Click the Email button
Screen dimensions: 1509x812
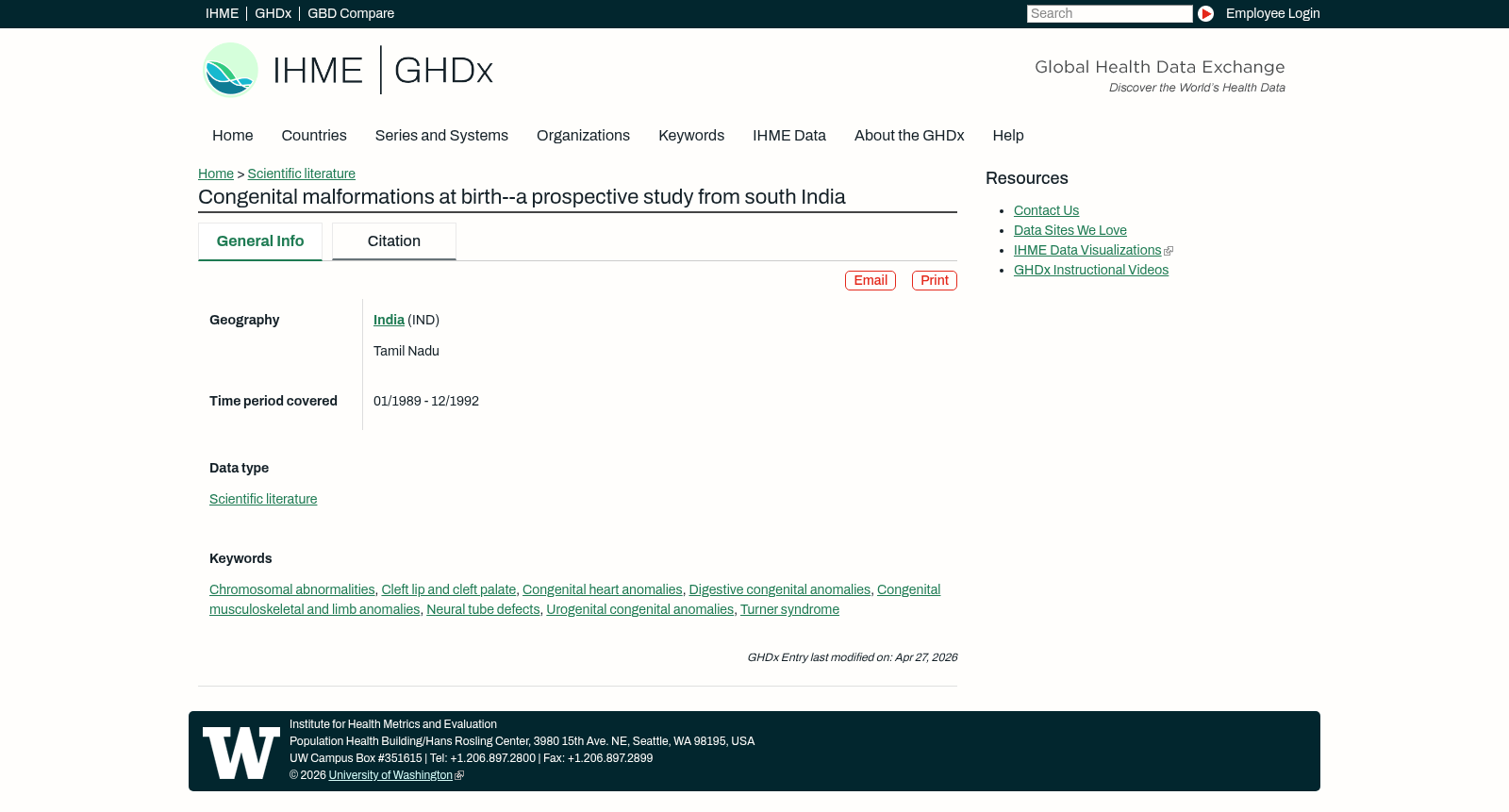(870, 280)
